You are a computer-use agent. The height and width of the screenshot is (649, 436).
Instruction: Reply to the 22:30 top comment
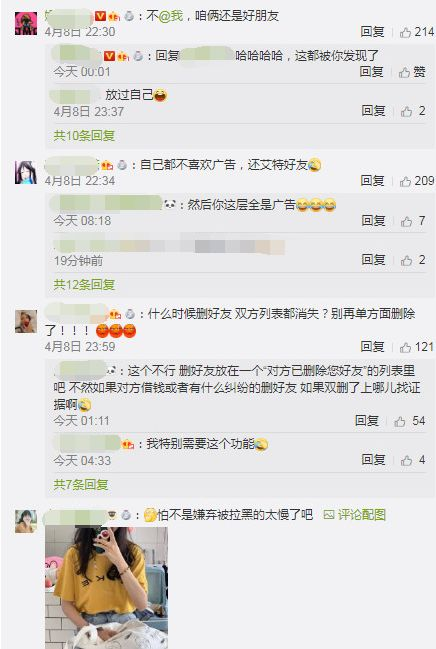coord(372,32)
